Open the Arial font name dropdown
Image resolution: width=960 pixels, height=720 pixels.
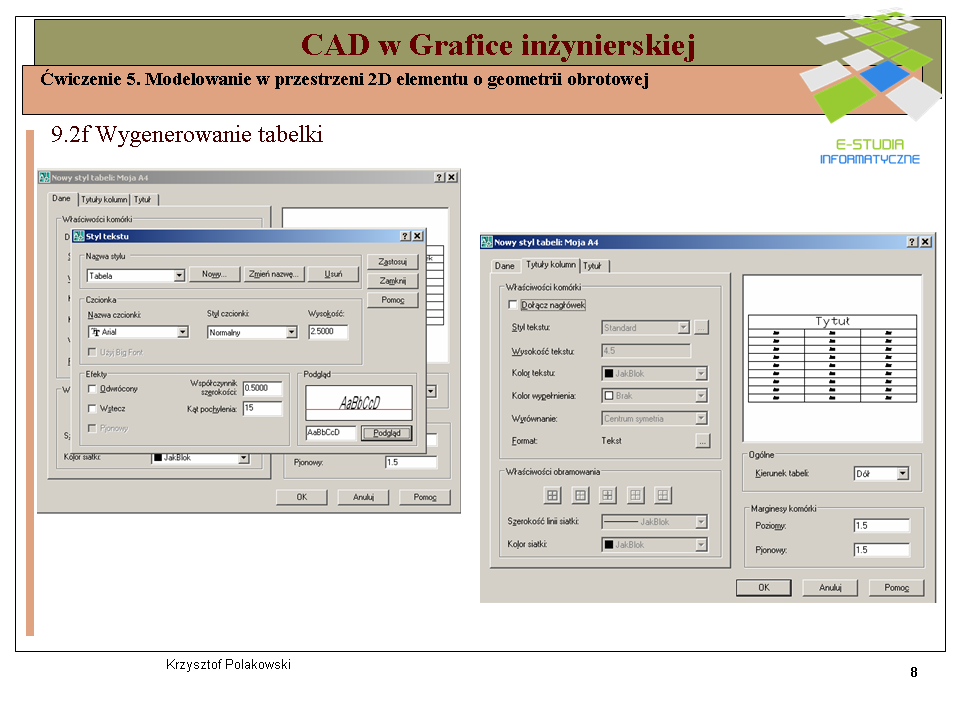[x=183, y=332]
